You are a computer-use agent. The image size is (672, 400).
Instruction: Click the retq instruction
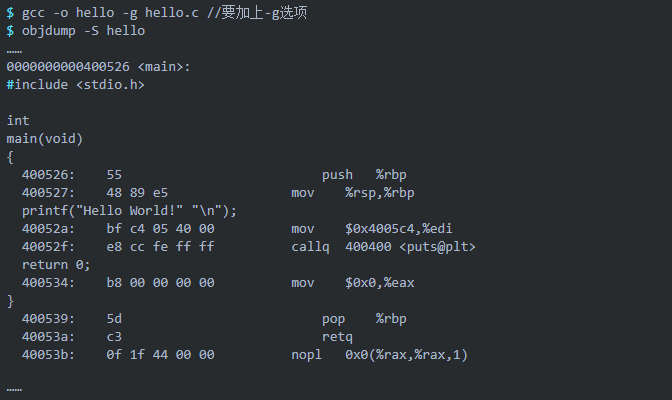point(337,336)
